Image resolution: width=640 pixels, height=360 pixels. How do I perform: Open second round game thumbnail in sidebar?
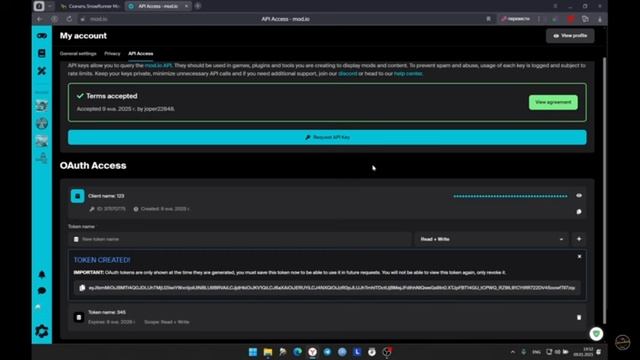point(42,123)
